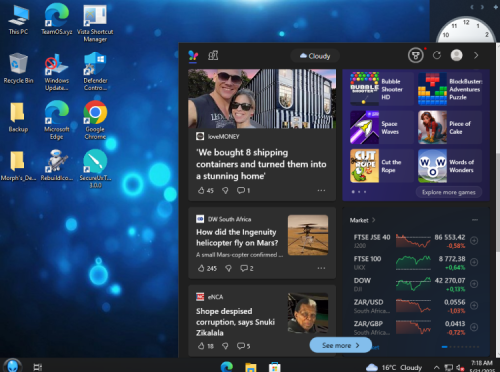Open Market widget options menu
Screen dimensions: 500x372
(x=475, y=220)
